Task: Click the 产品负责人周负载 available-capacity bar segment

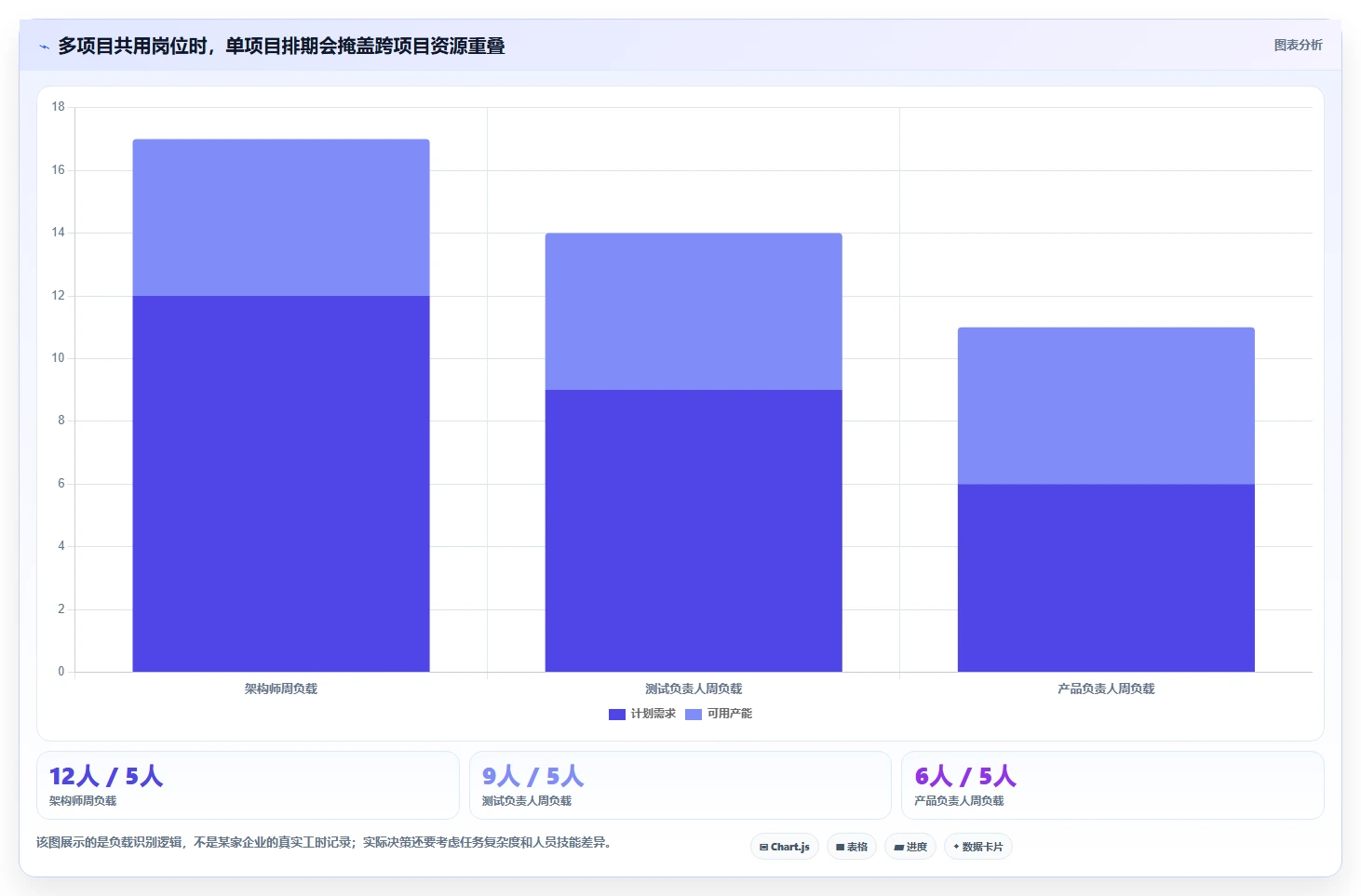Action: pyautogui.click(x=1106, y=406)
